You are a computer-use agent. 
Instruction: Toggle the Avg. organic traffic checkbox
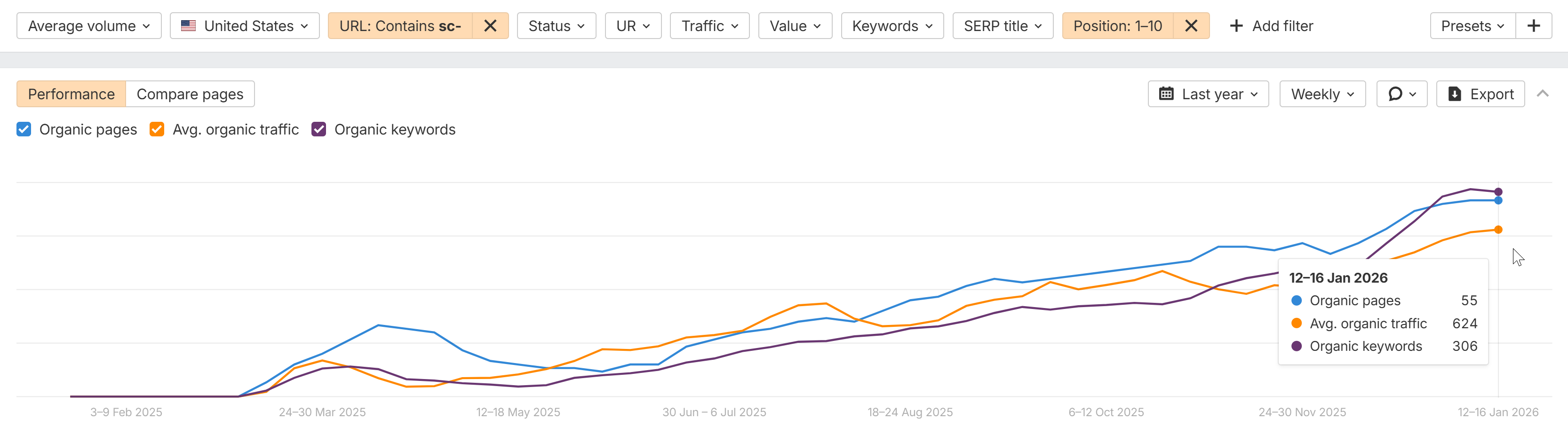click(x=157, y=130)
